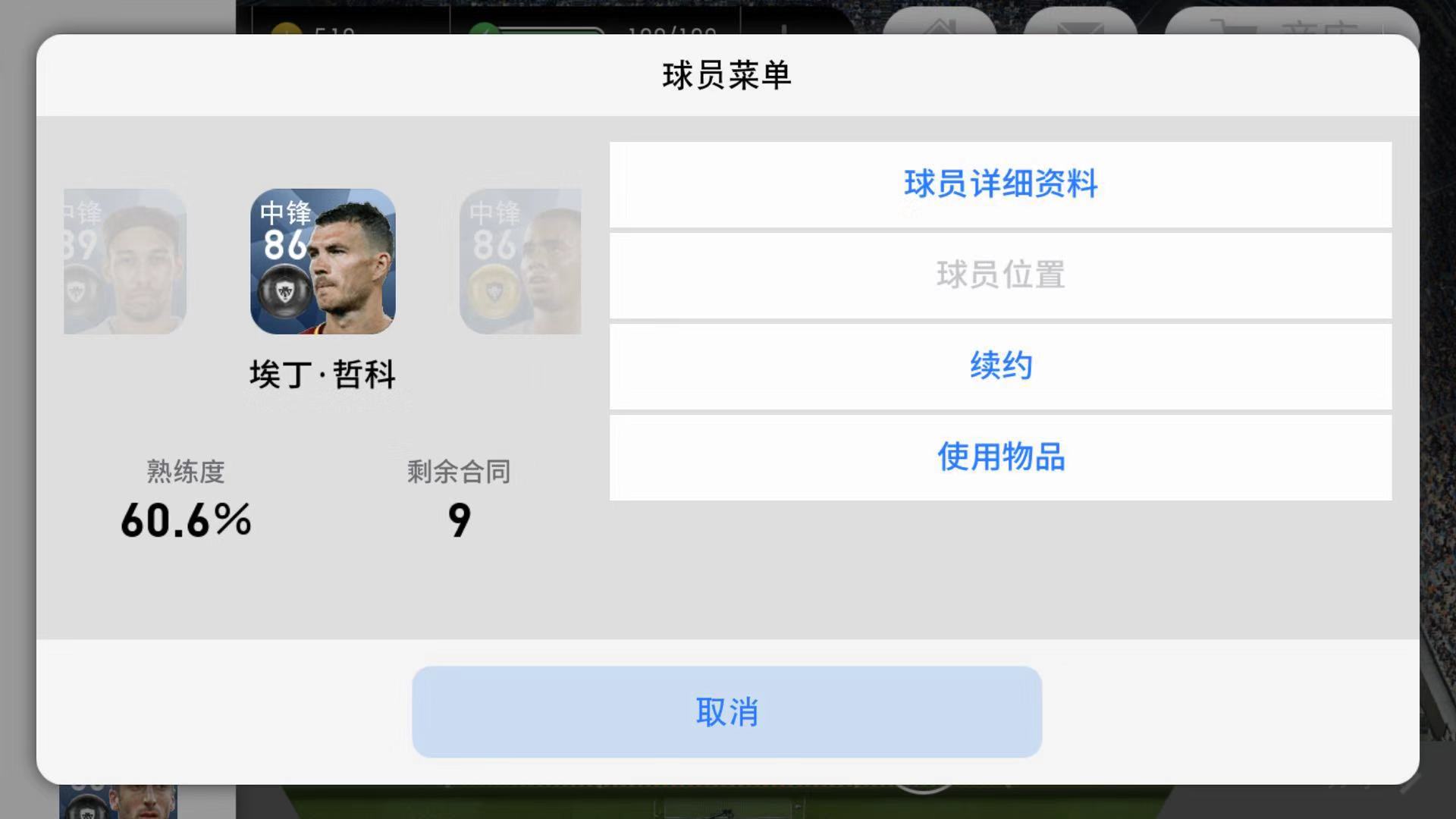Select the player thumbnail peeking out under the dialog

[x=118, y=802]
